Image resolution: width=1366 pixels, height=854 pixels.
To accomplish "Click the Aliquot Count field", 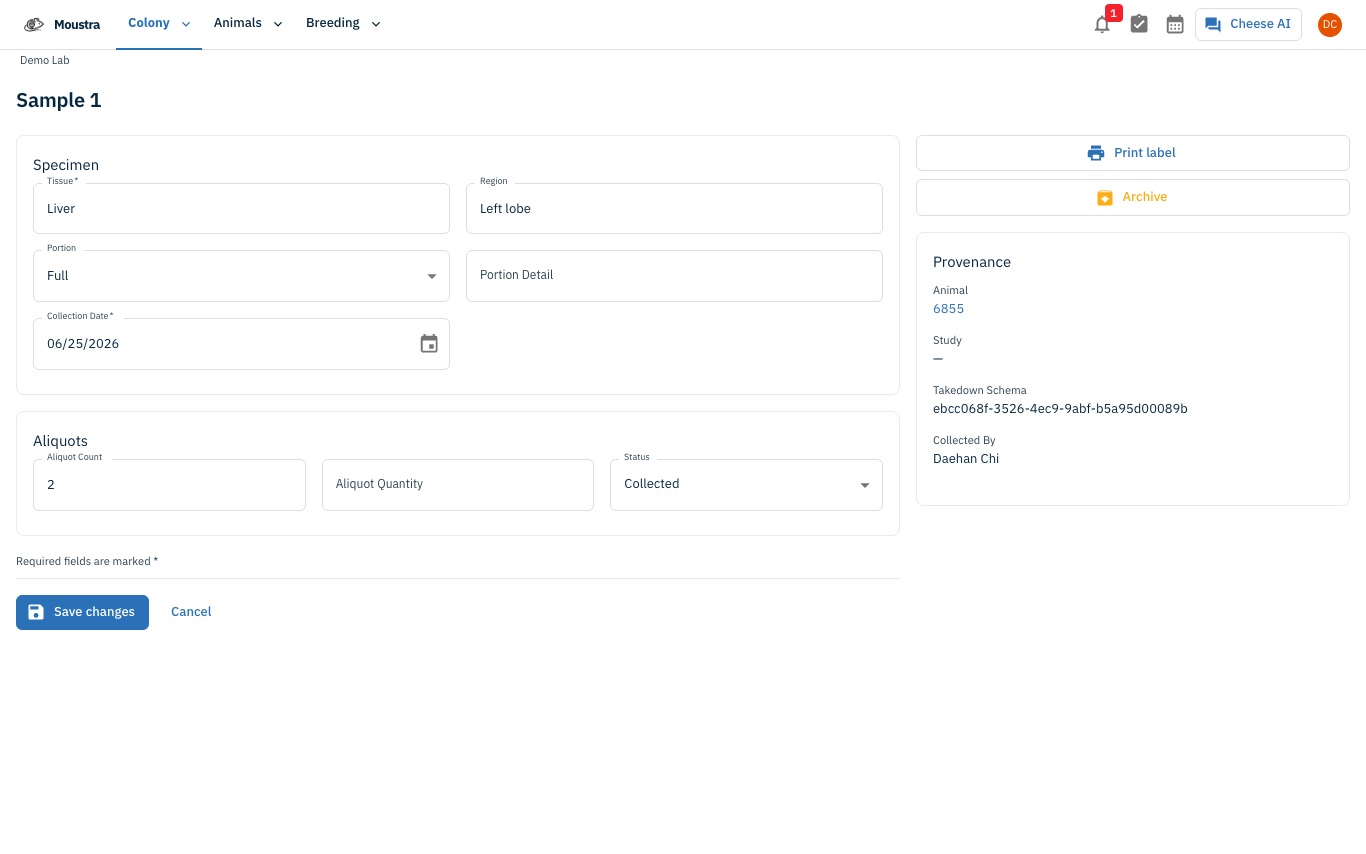I will point(169,485).
